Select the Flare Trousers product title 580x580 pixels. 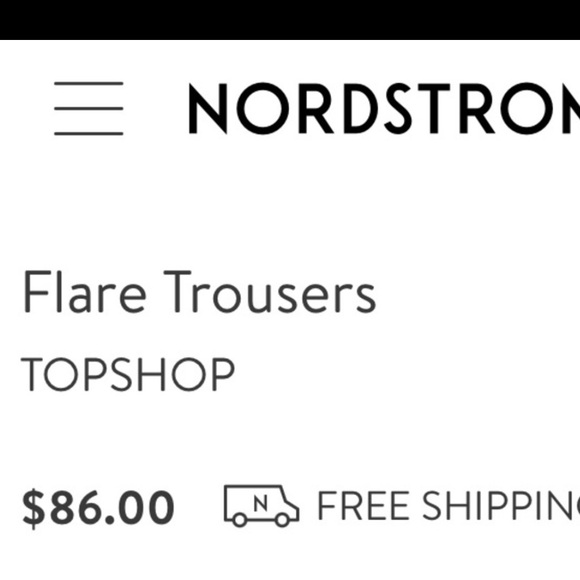[199, 292]
